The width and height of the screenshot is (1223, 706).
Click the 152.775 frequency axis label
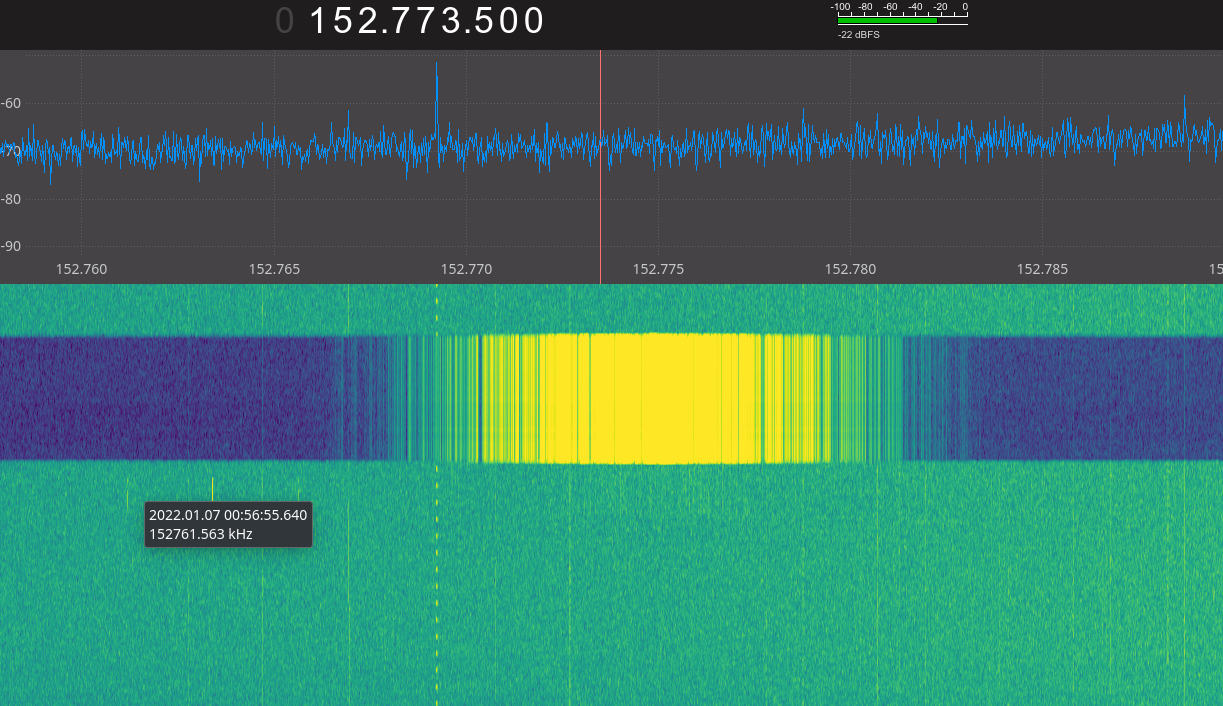point(658,269)
